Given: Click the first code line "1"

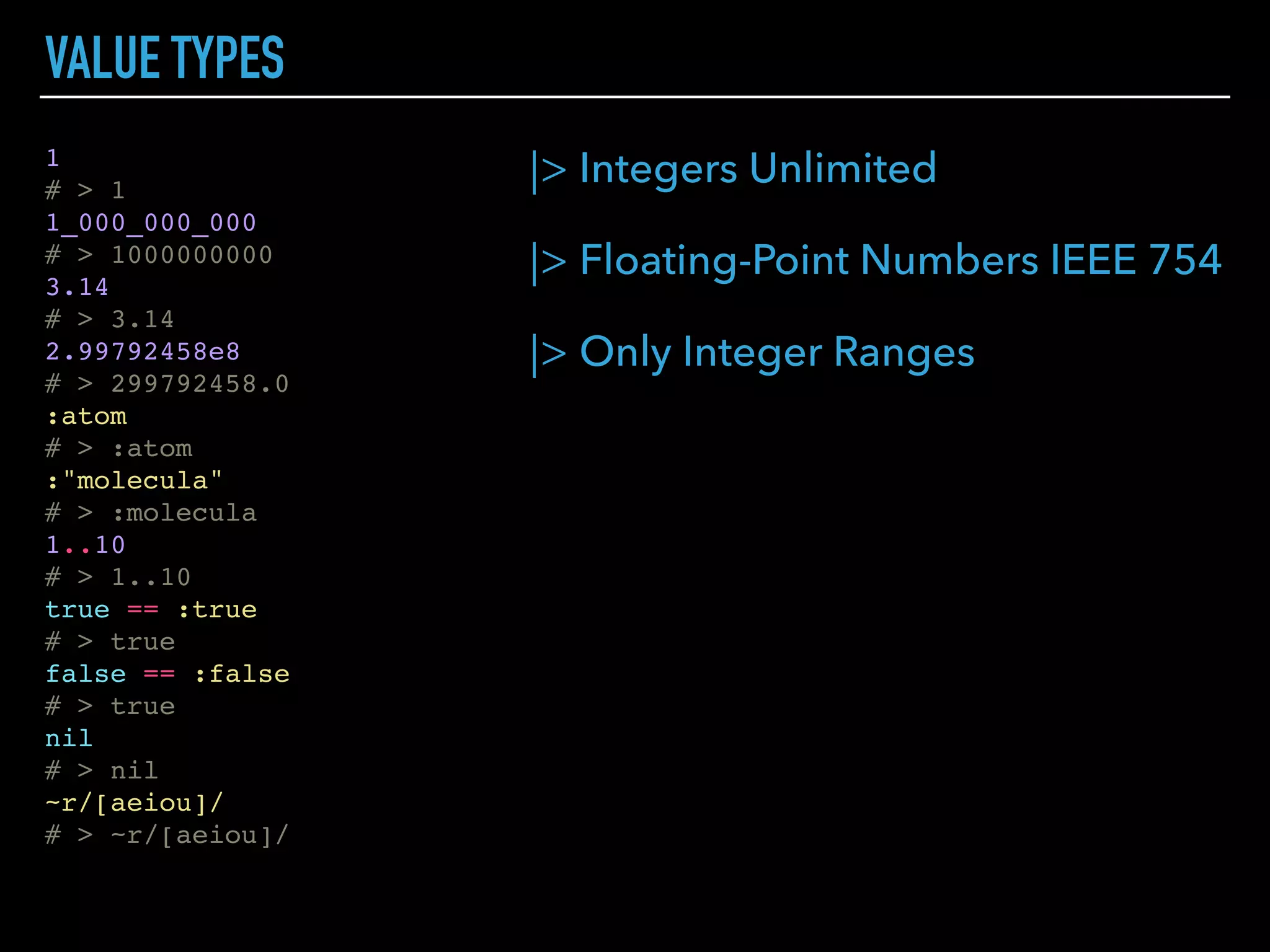Looking at the screenshot, I should pos(53,158).
